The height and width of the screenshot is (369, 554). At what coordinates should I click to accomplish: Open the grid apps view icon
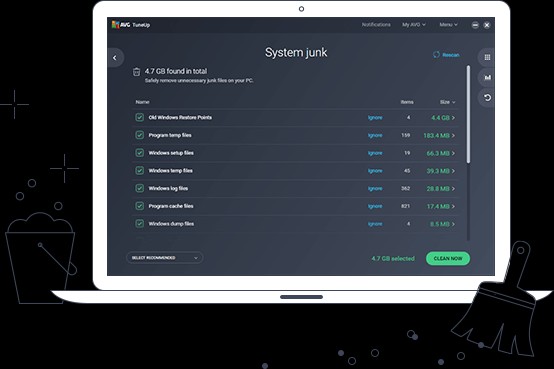(x=487, y=57)
